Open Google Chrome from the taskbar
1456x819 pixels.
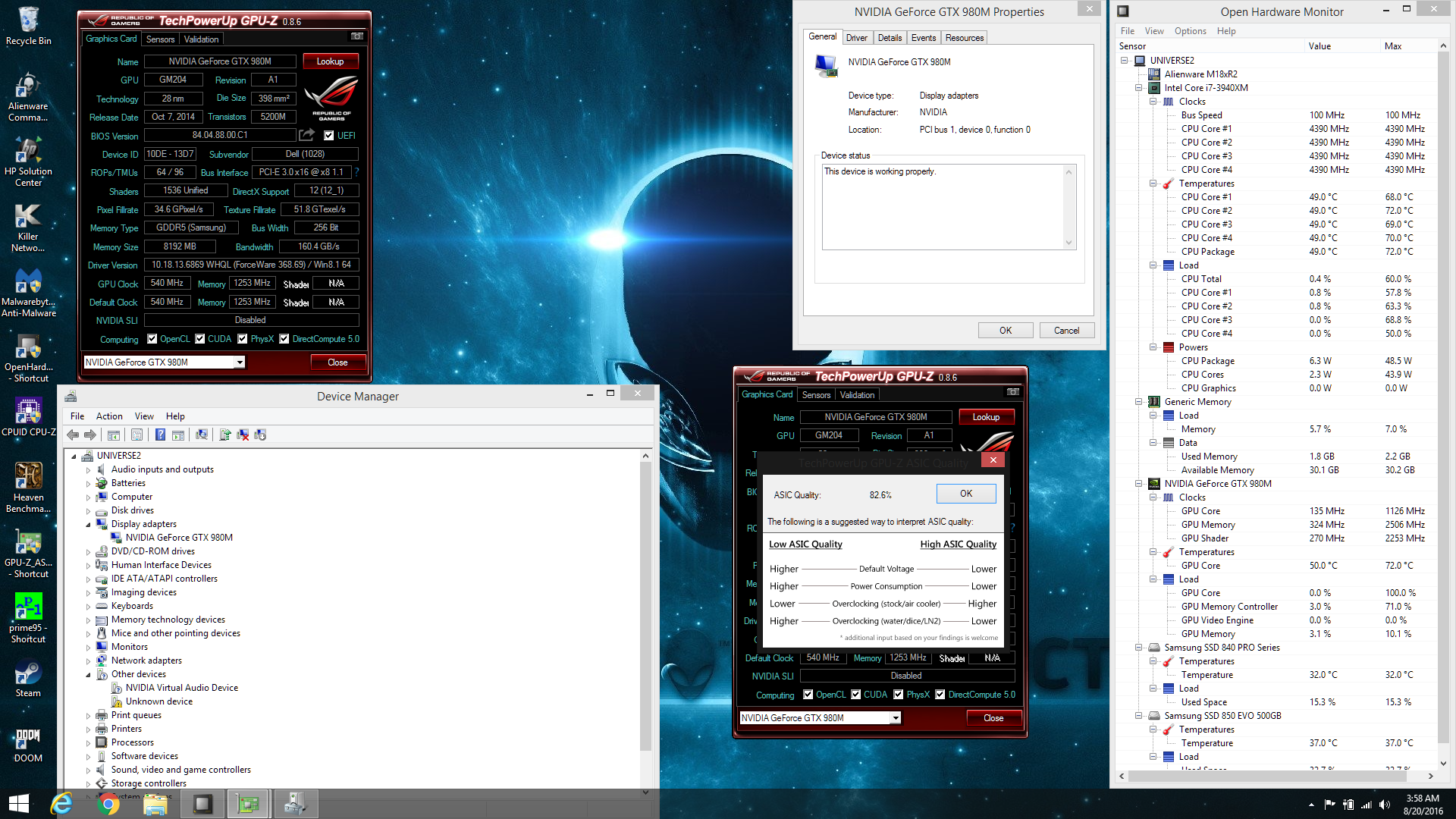tap(108, 804)
